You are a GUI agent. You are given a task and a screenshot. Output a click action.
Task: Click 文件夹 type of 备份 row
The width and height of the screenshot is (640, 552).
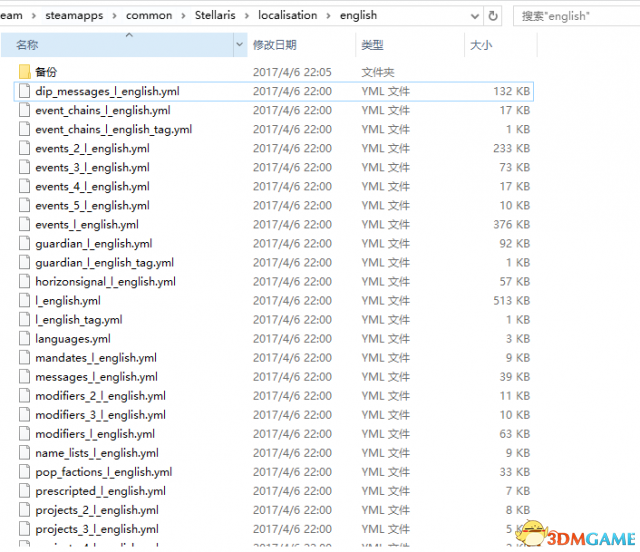pos(378,72)
